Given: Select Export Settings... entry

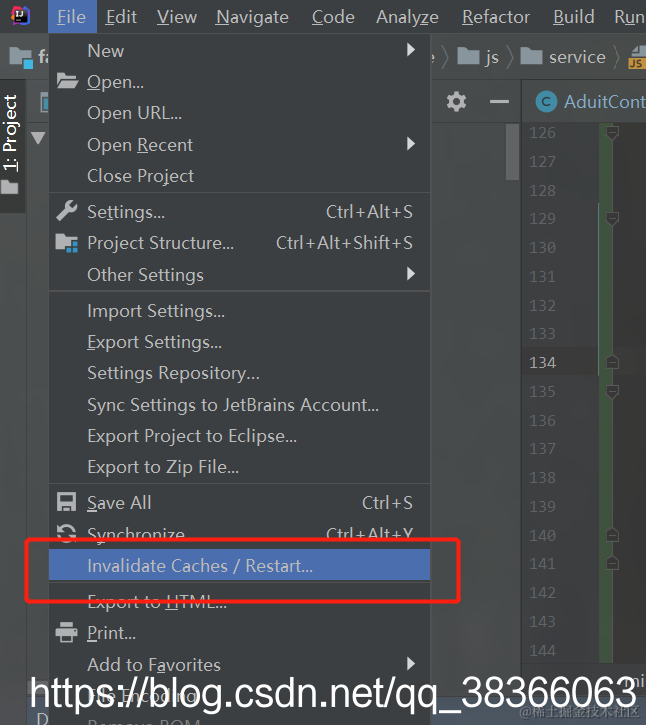Looking at the screenshot, I should pos(240,342).
